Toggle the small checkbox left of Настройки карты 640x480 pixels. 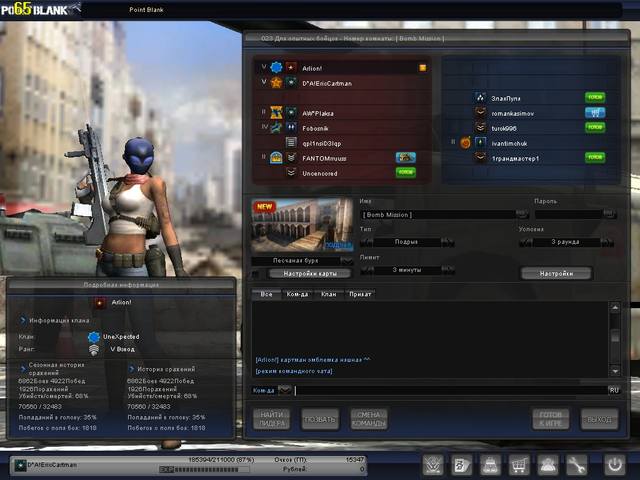click(256, 274)
